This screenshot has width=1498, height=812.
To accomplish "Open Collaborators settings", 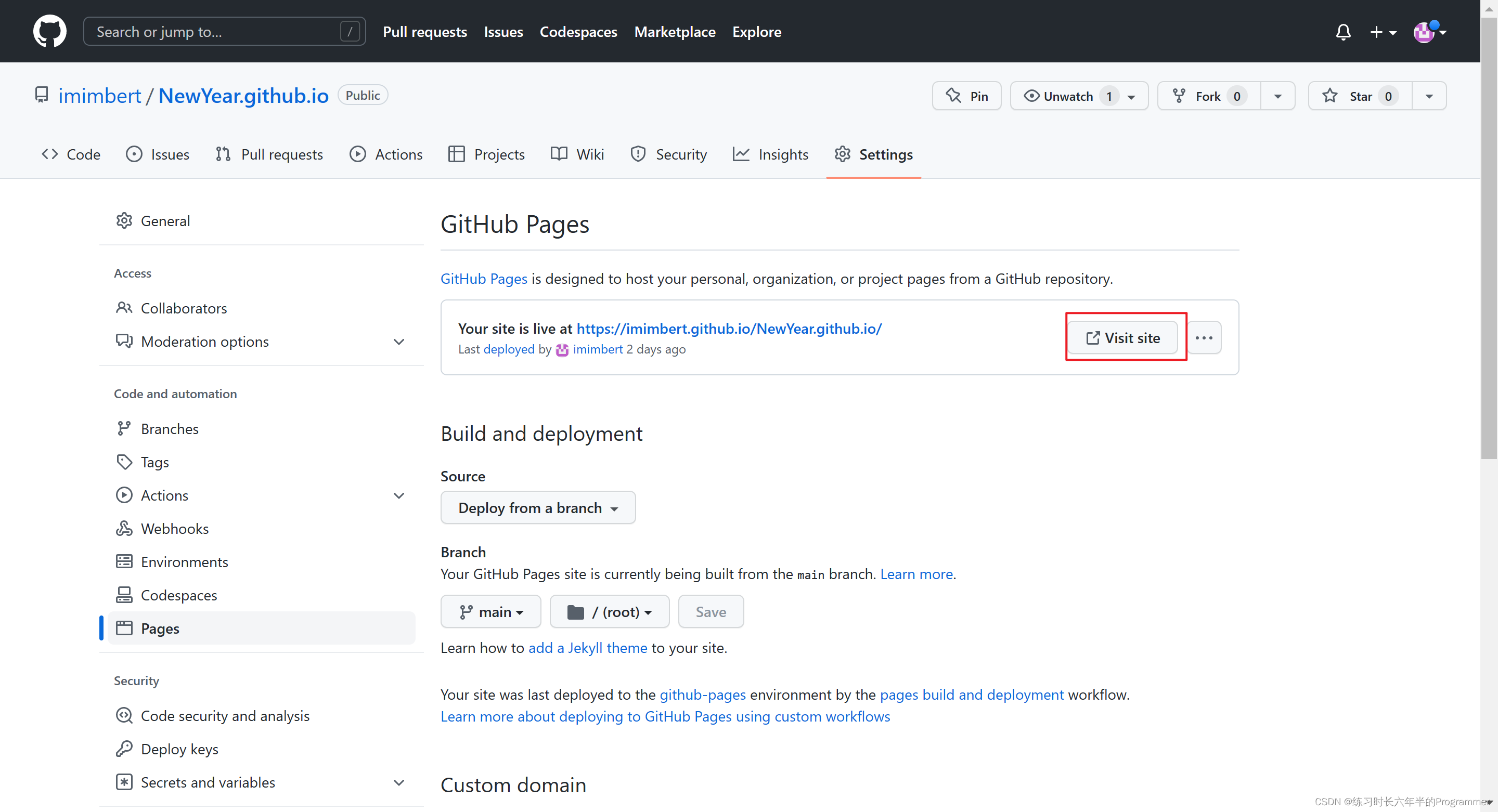I will (x=184, y=308).
